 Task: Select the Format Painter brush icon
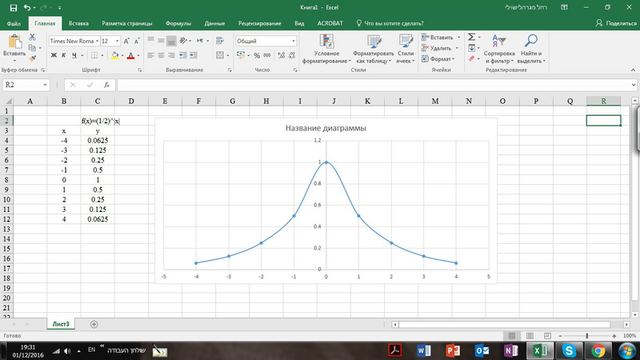[x=33, y=58]
